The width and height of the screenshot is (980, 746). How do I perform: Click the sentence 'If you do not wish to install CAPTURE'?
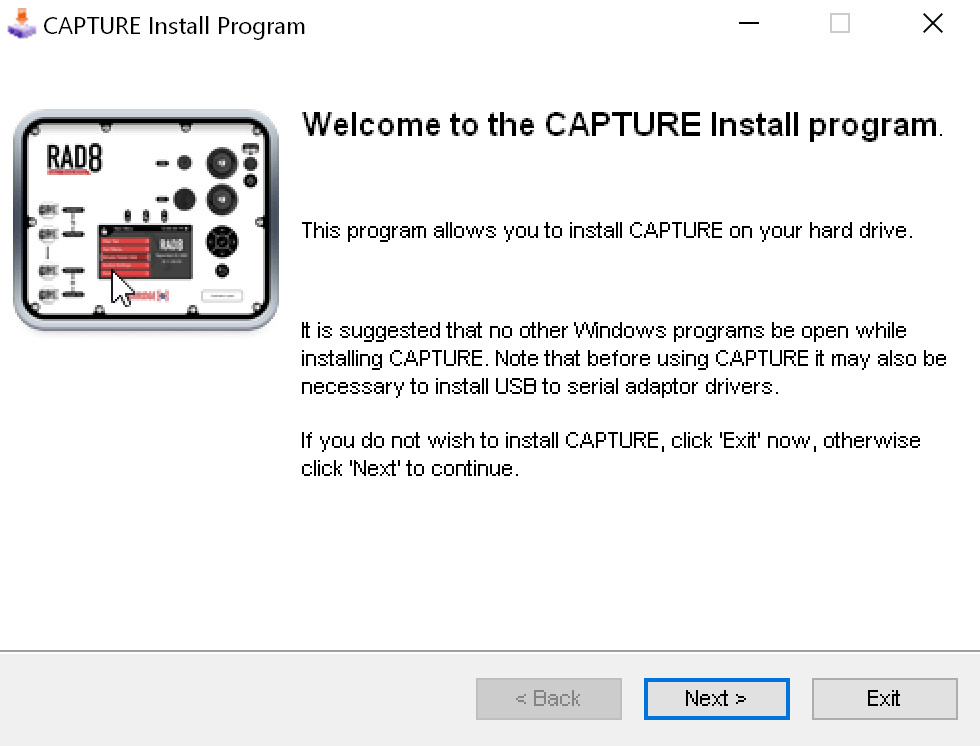click(480, 440)
